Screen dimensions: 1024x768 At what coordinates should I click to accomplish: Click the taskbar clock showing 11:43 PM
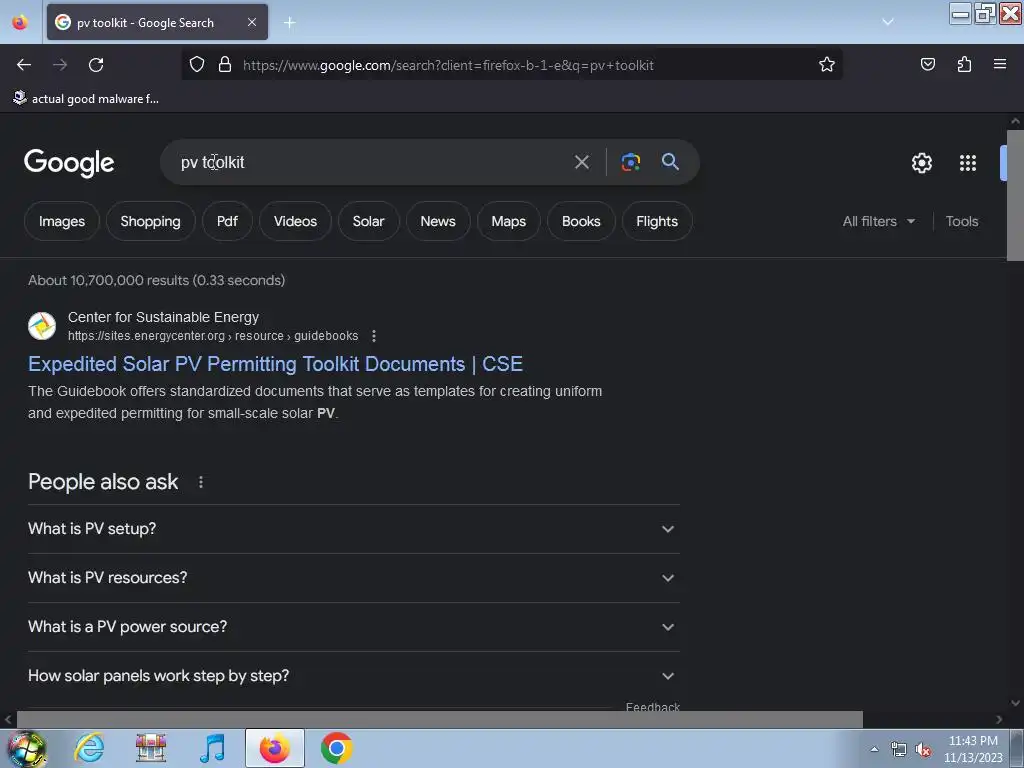pyautogui.click(x=973, y=749)
